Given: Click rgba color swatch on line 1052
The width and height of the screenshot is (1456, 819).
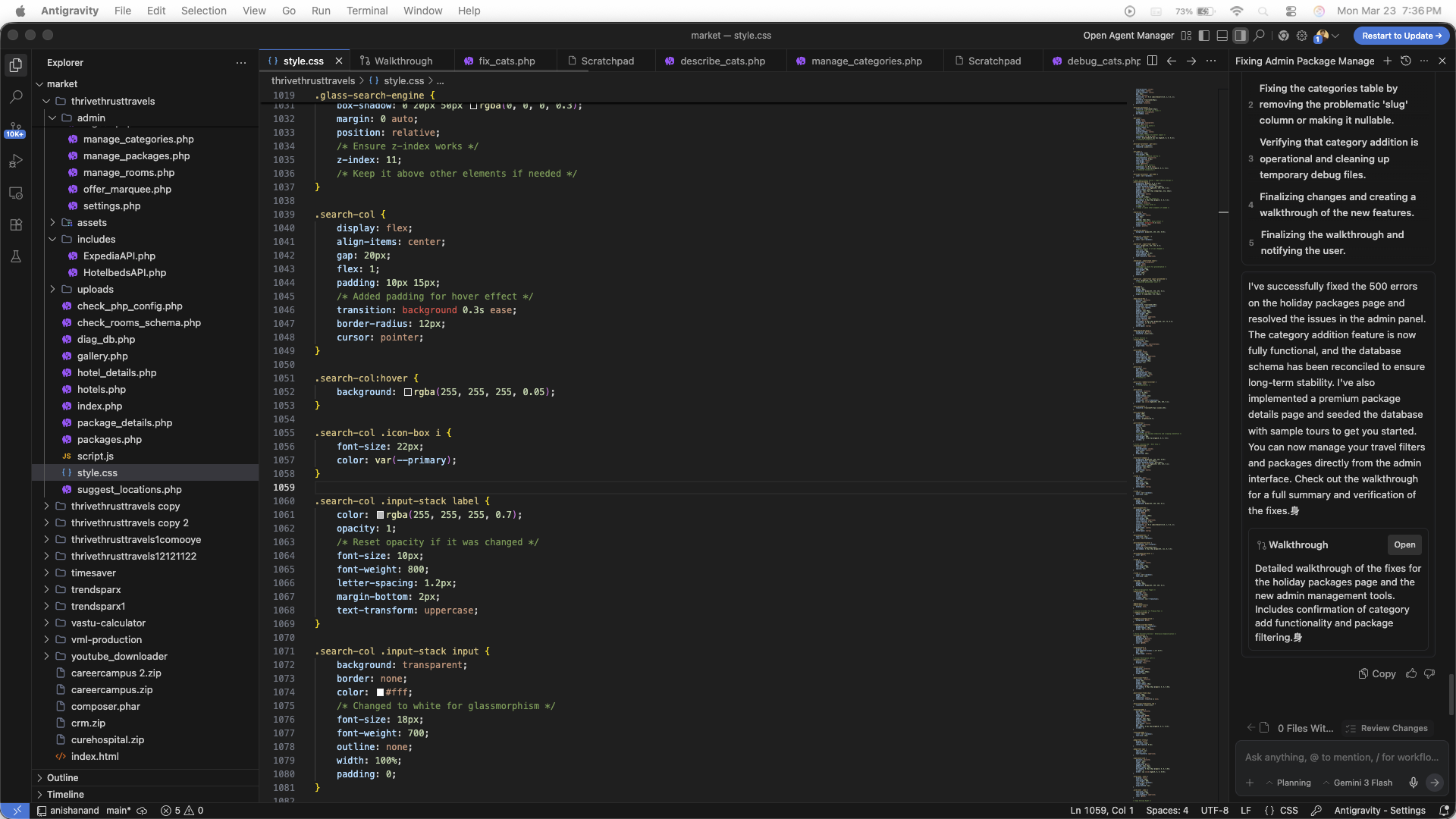Looking at the screenshot, I should pos(408,392).
